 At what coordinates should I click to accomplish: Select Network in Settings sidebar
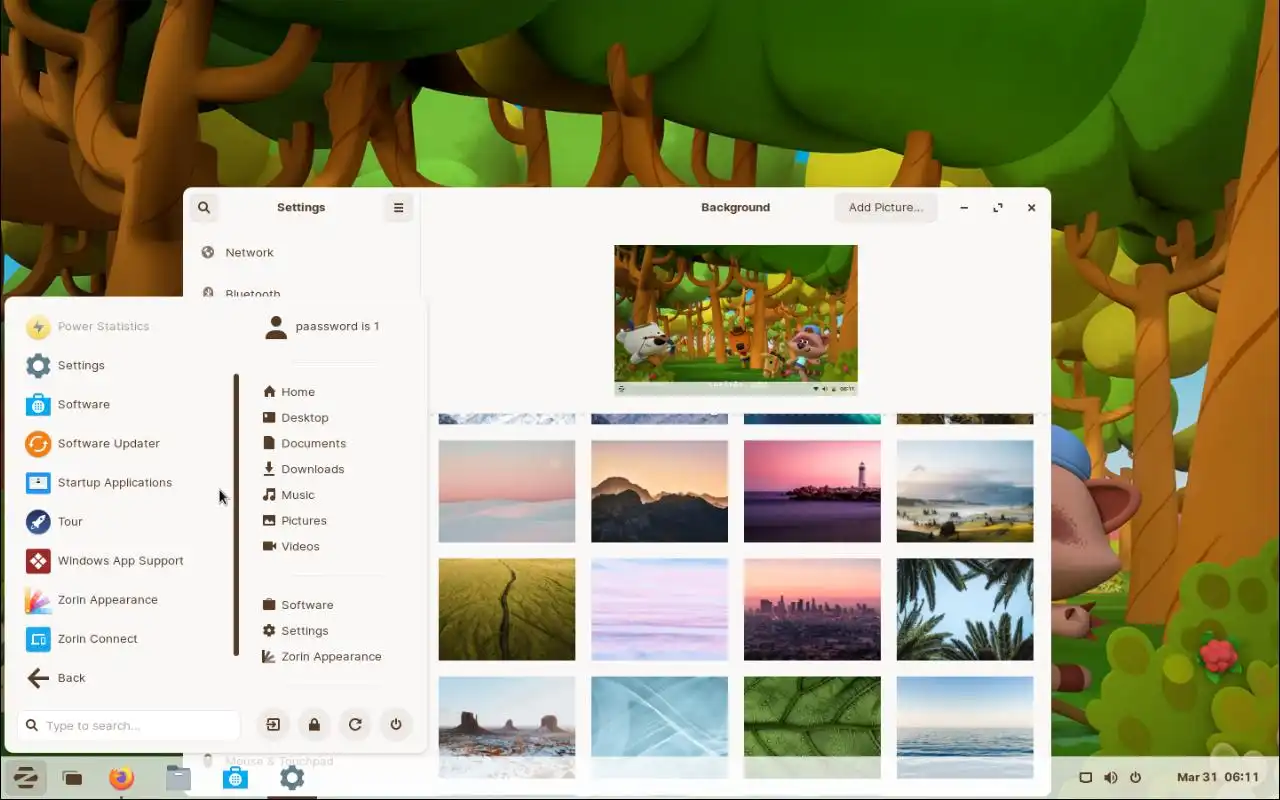point(301,252)
